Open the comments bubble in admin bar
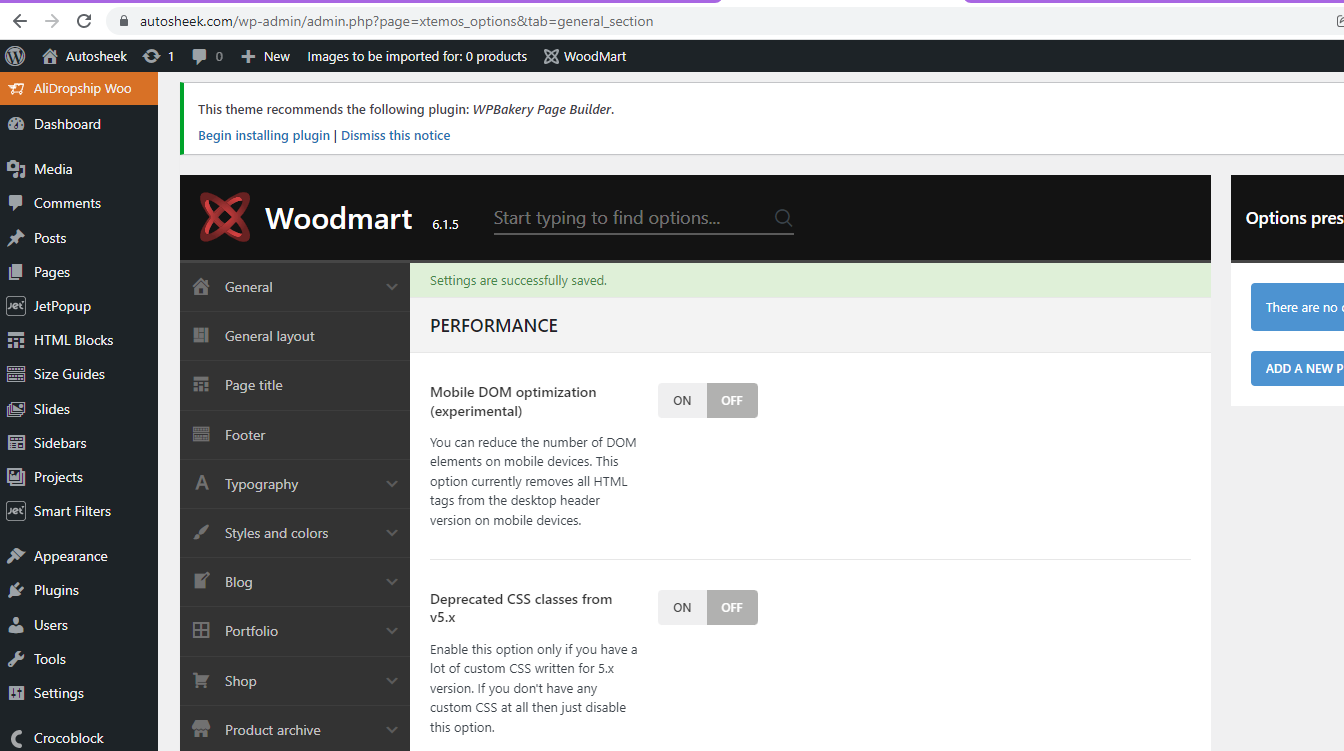This screenshot has height=751, width=1344. (208, 56)
